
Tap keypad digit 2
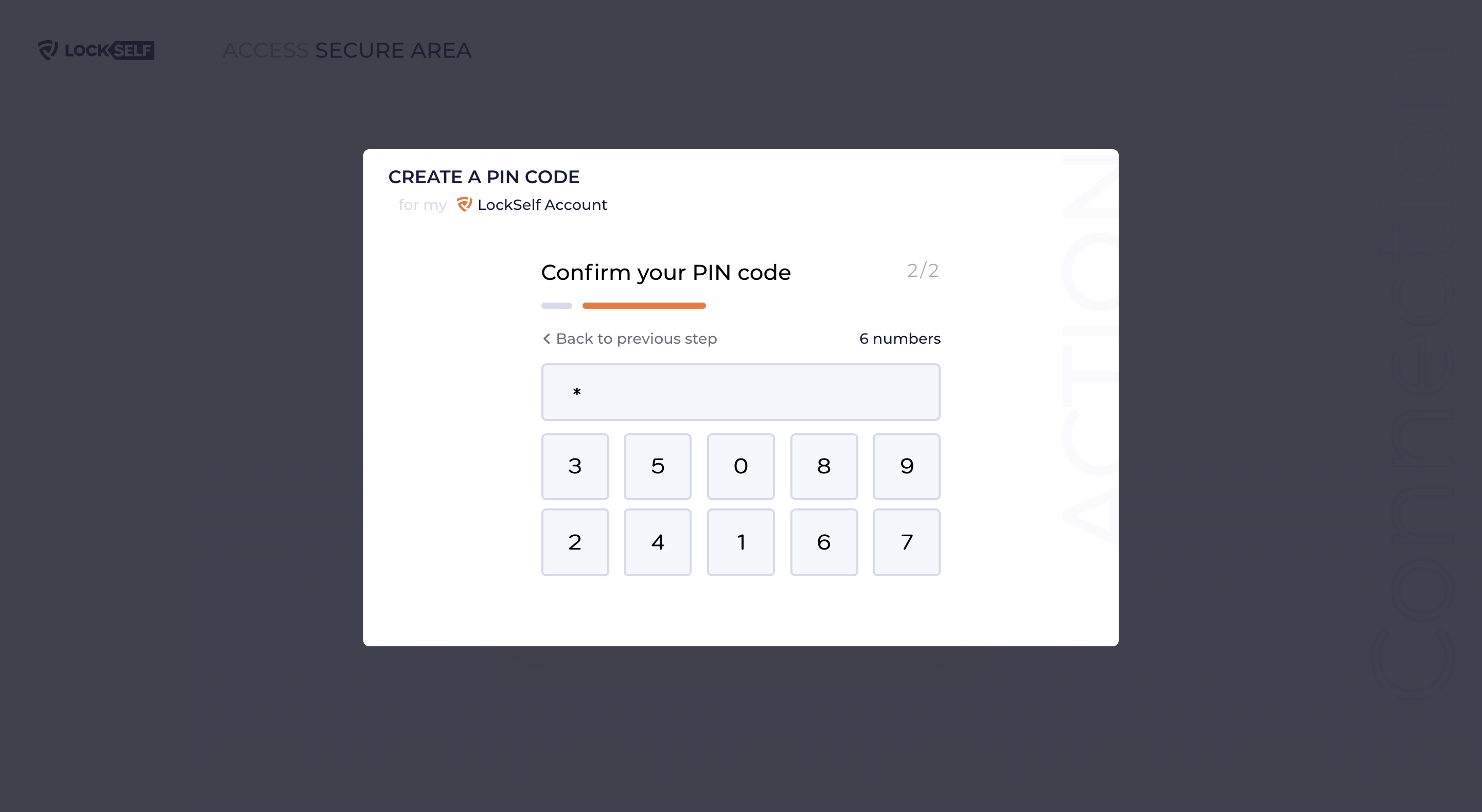pyautogui.click(x=575, y=542)
